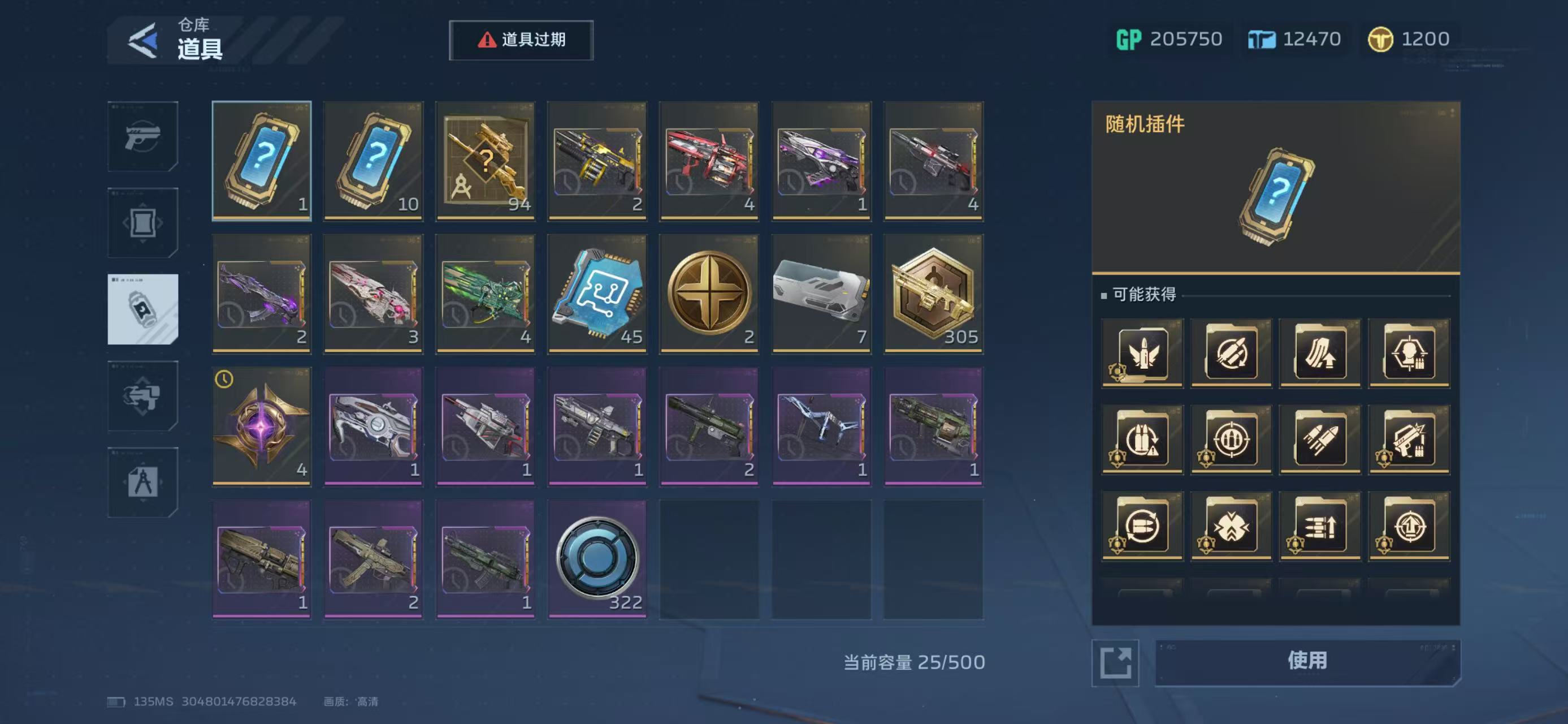Select the purple star emblem with timer

262,425
